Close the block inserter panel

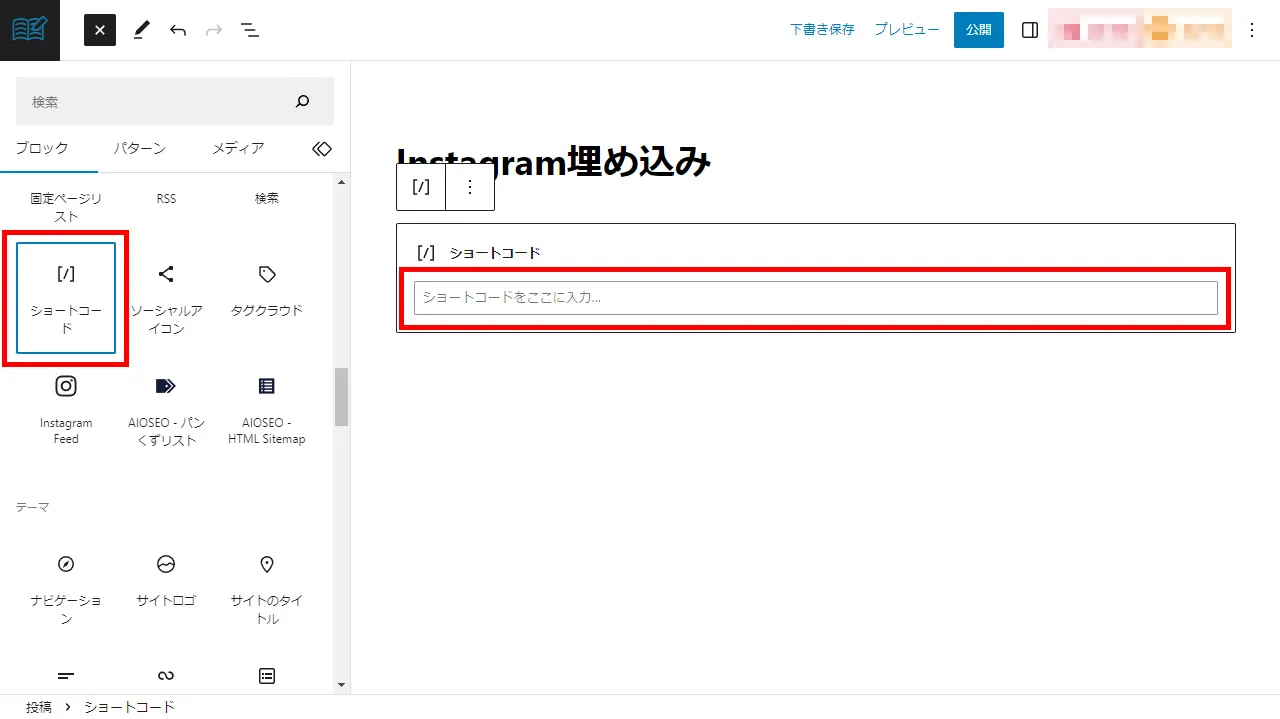[x=100, y=30]
